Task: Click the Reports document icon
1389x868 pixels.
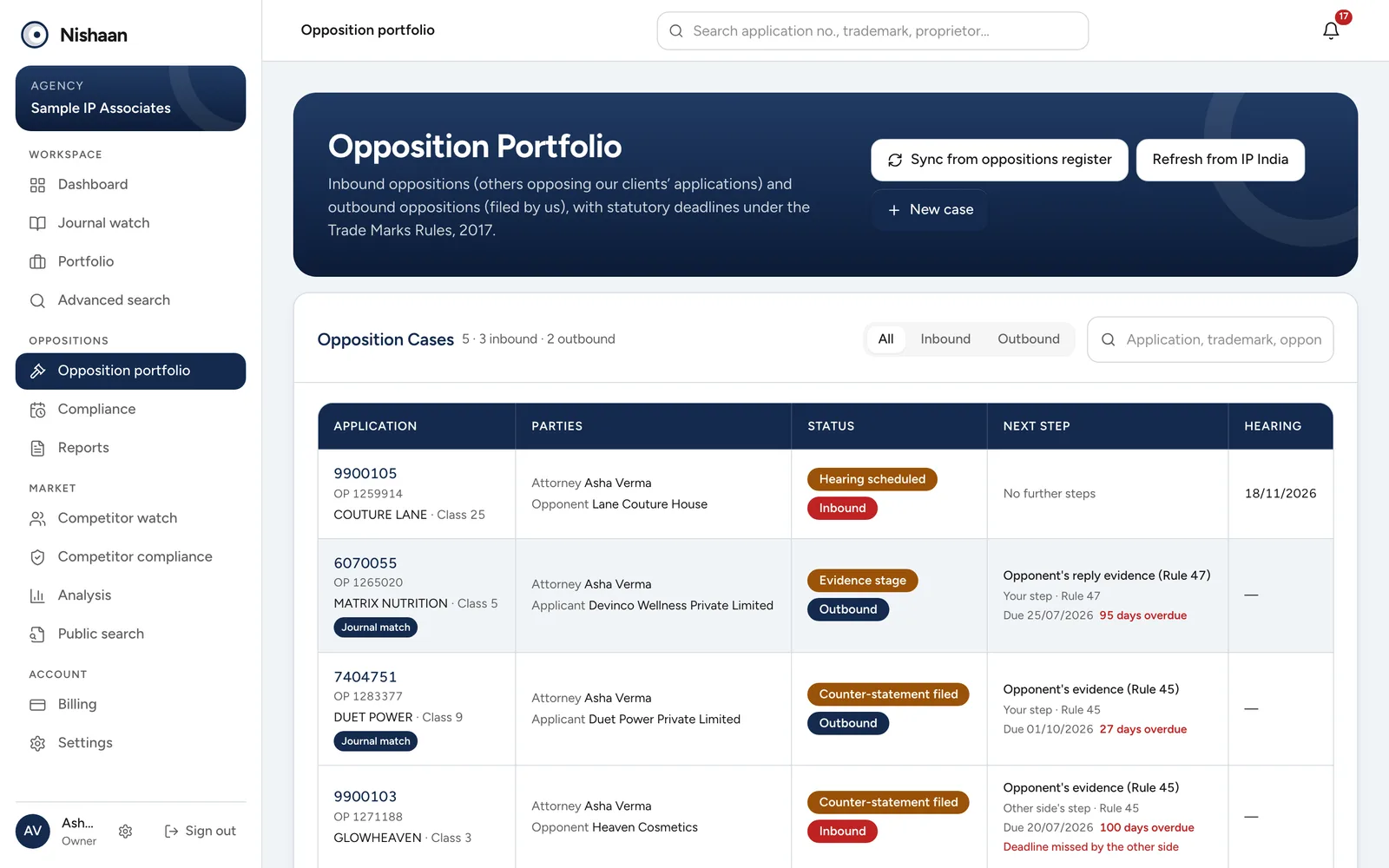Action: tap(37, 448)
